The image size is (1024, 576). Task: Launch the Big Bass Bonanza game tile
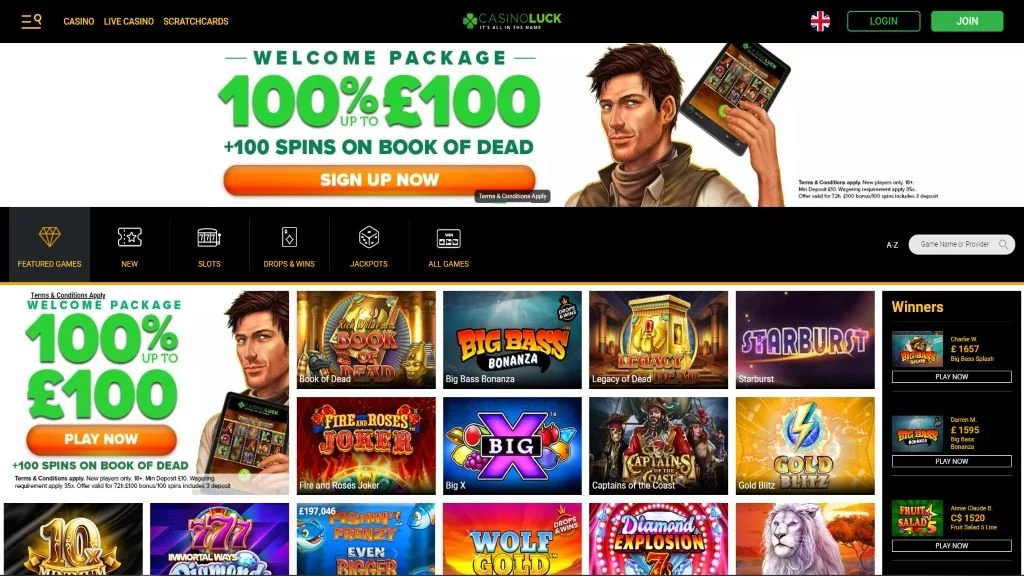click(512, 340)
